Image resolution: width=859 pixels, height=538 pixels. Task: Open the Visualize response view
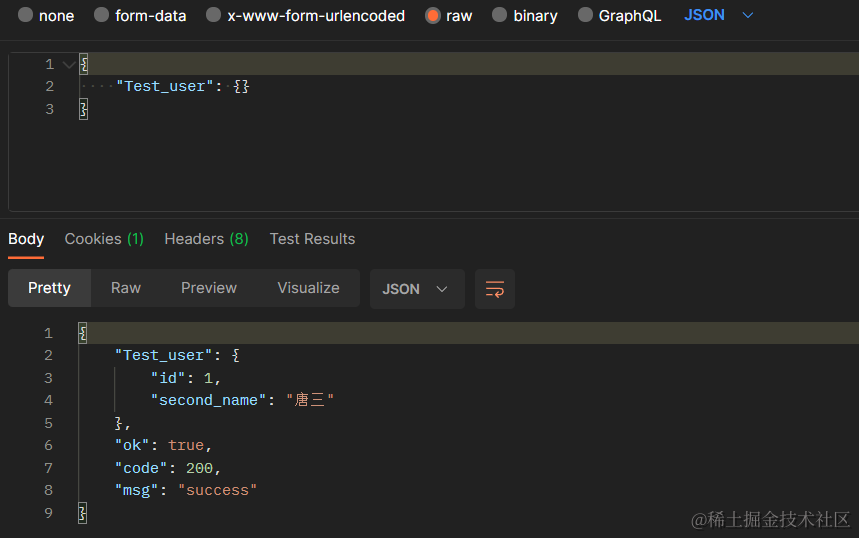tap(308, 288)
